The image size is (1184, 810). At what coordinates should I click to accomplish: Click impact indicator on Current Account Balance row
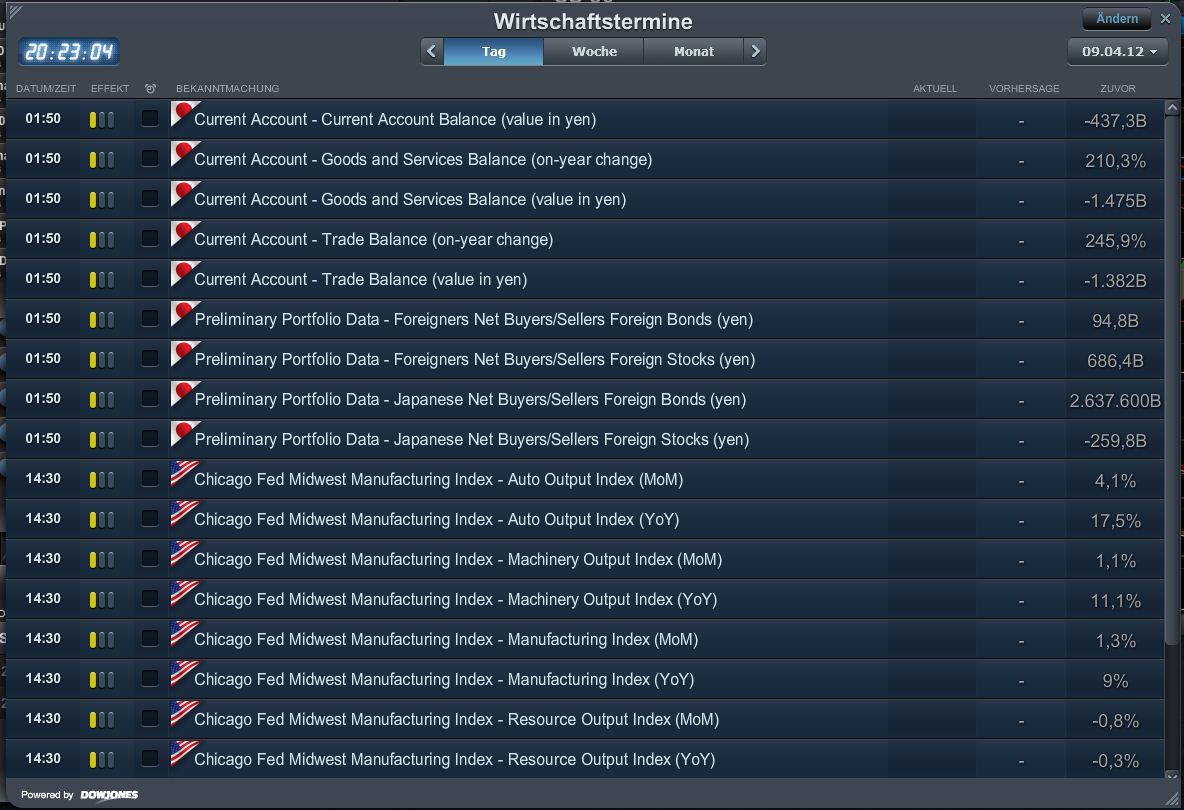pyautogui.click(x=102, y=119)
